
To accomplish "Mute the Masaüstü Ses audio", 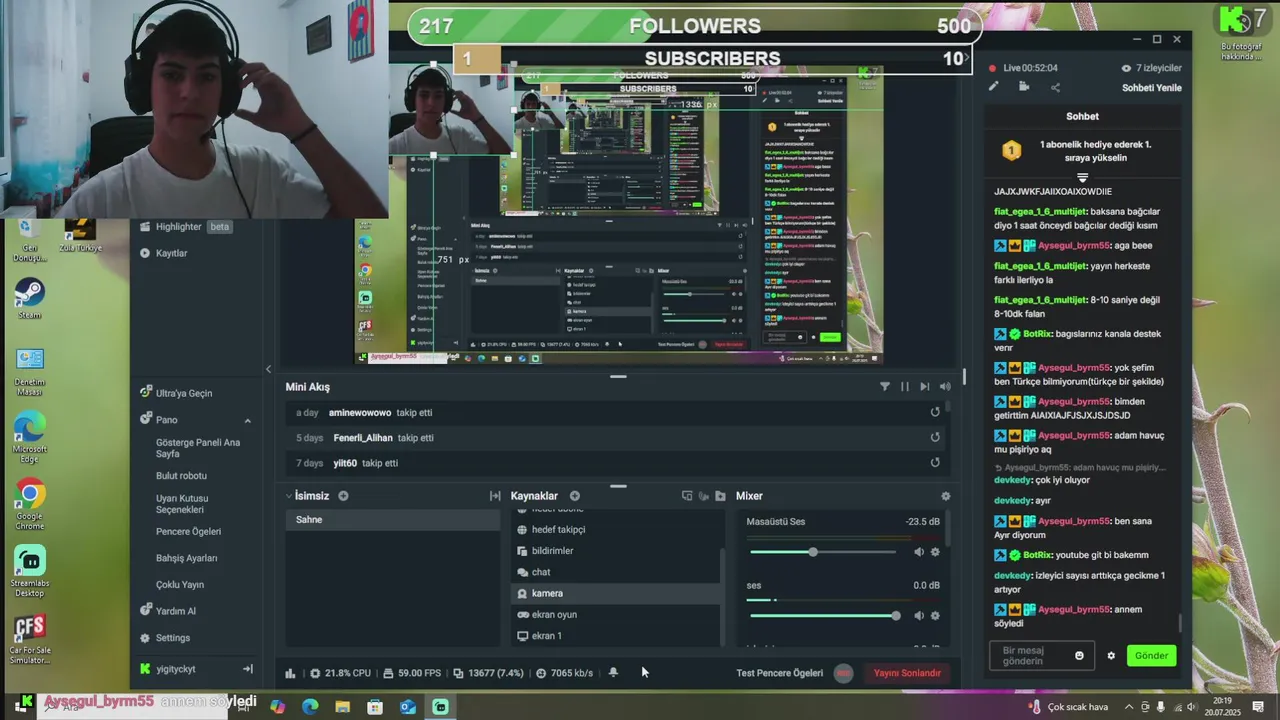I will [x=919, y=552].
